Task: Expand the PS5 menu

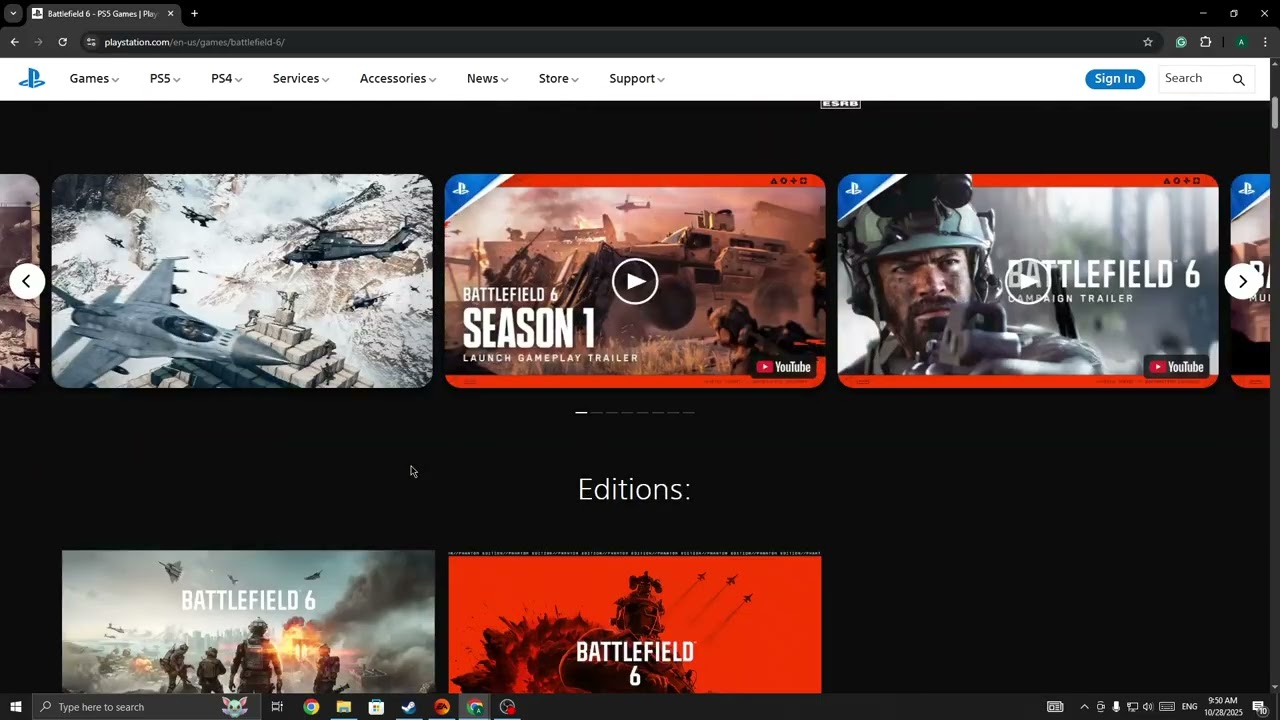Action: pos(165,79)
